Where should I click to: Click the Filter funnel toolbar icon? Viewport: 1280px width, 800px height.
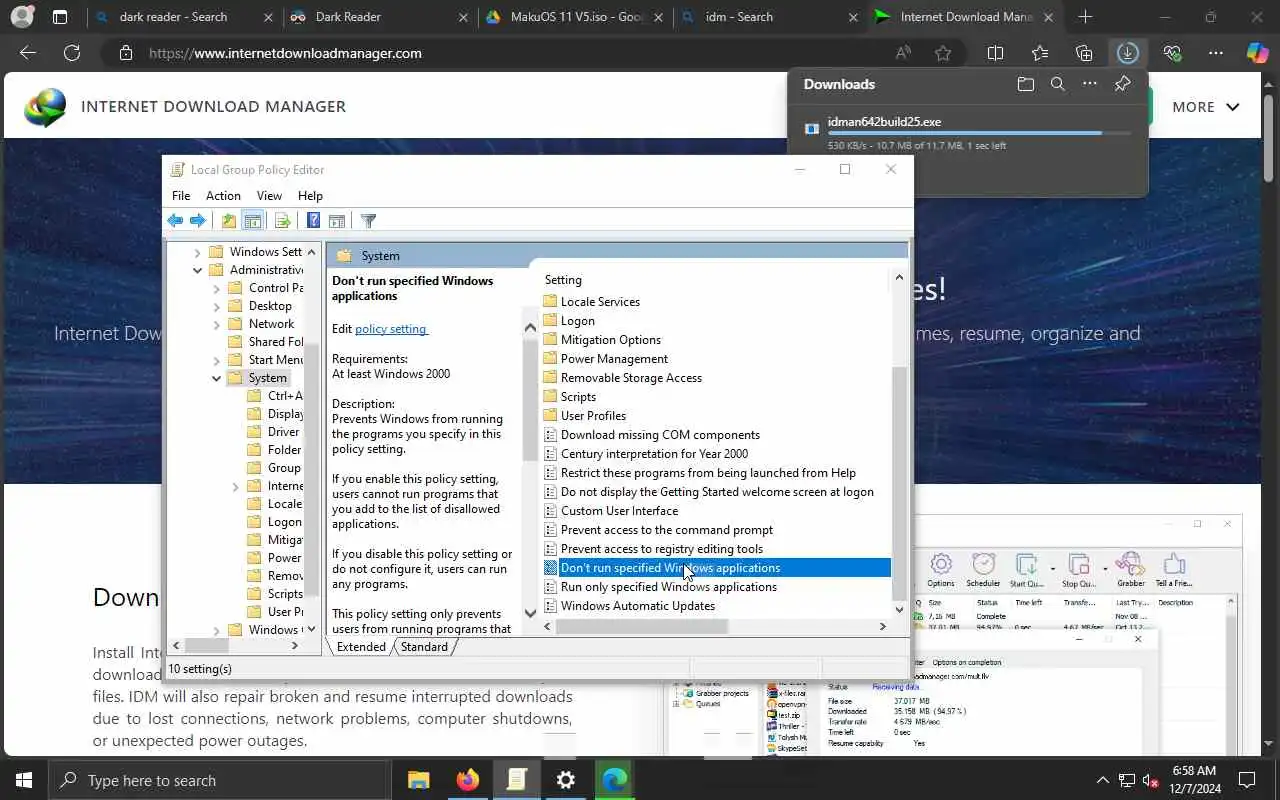(368, 221)
